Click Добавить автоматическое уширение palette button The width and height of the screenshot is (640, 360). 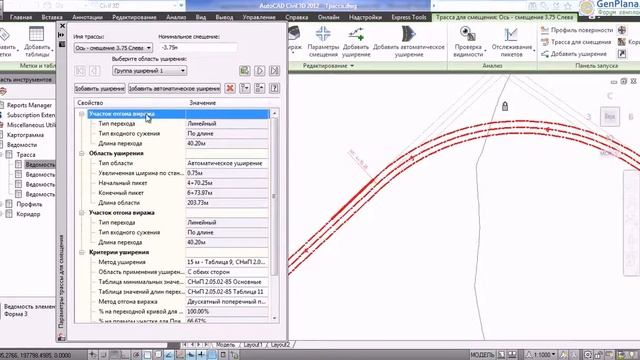point(174,89)
